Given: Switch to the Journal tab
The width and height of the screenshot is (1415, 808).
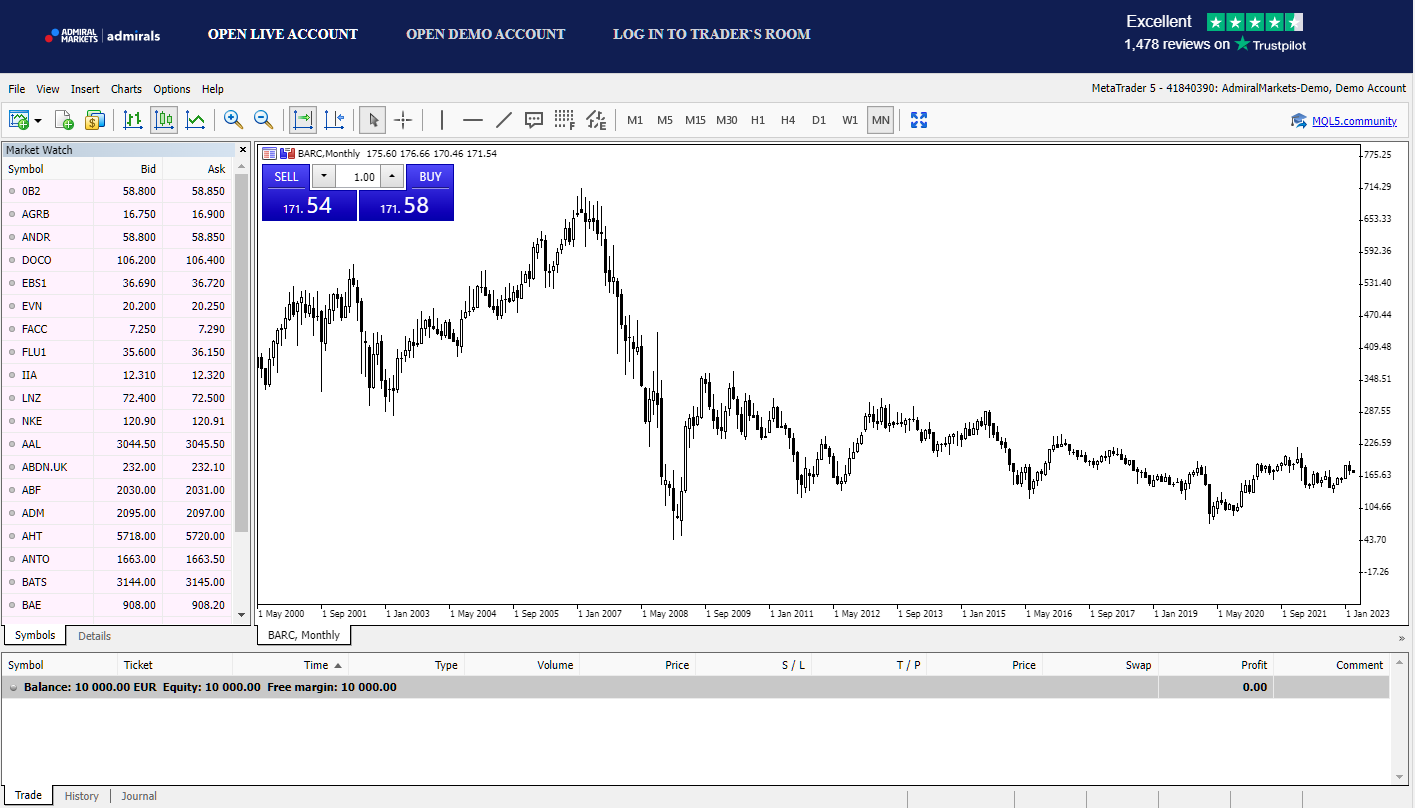Looking at the screenshot, I should pos(139,796).
